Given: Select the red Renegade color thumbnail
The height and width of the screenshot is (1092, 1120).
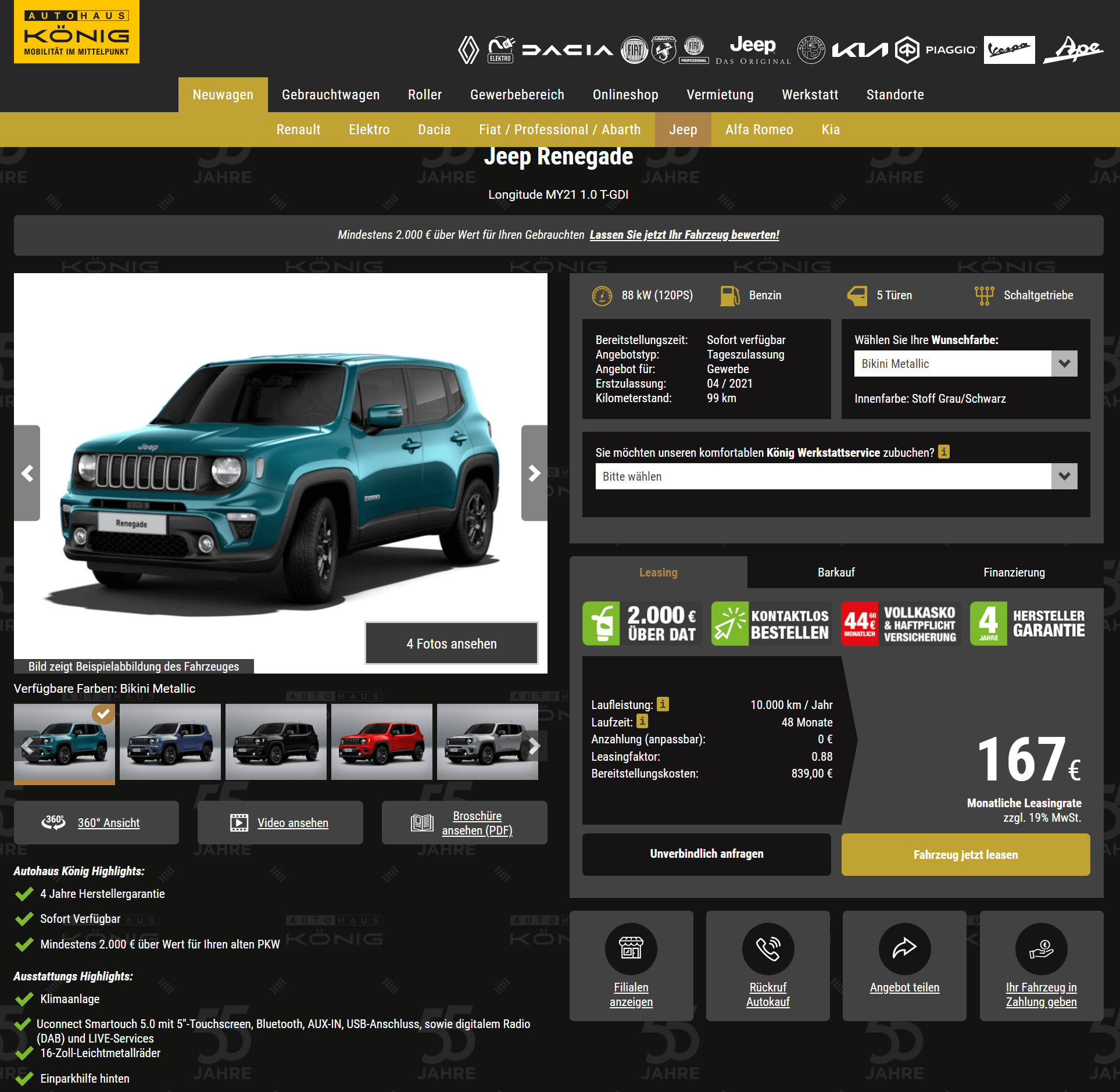Looking at the screenshot, I should (x=382, y=742).
